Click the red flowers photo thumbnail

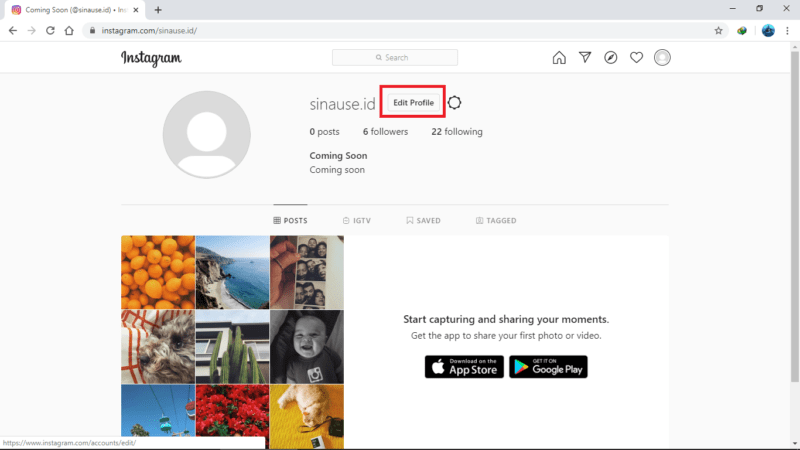click(x=232, y=410)
